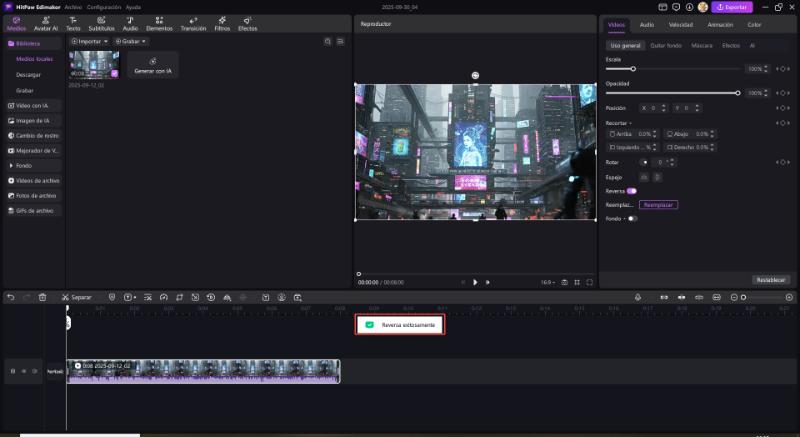The image size is (800, 437).
Task: Open the Importar dropdown
Action: point(88,41)
